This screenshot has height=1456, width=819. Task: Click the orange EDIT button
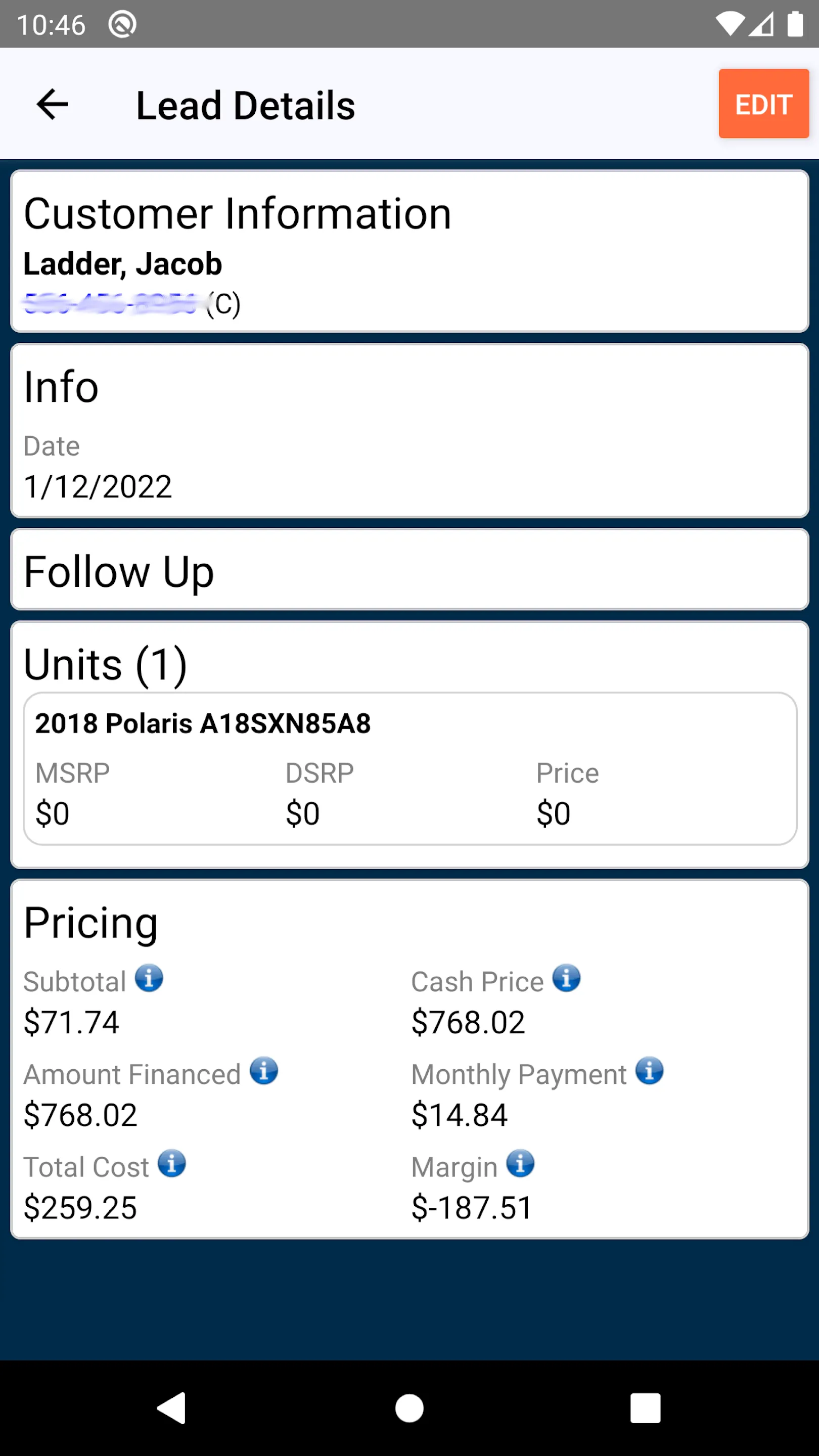point(763,104)
